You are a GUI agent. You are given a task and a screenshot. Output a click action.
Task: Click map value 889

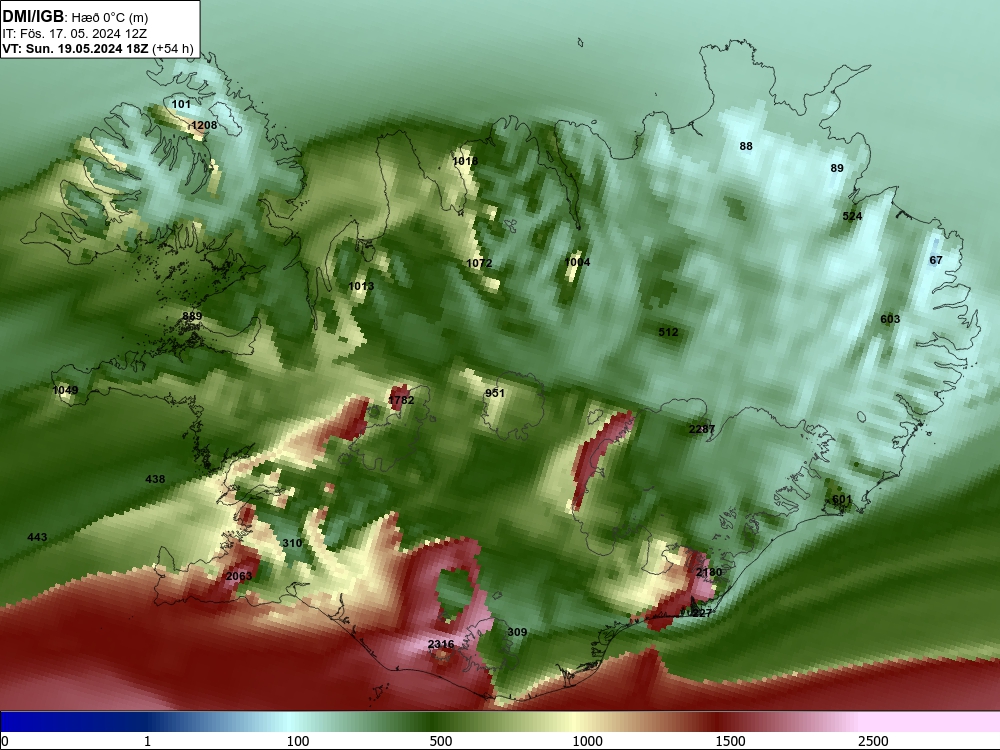click(x=192, y=316)
